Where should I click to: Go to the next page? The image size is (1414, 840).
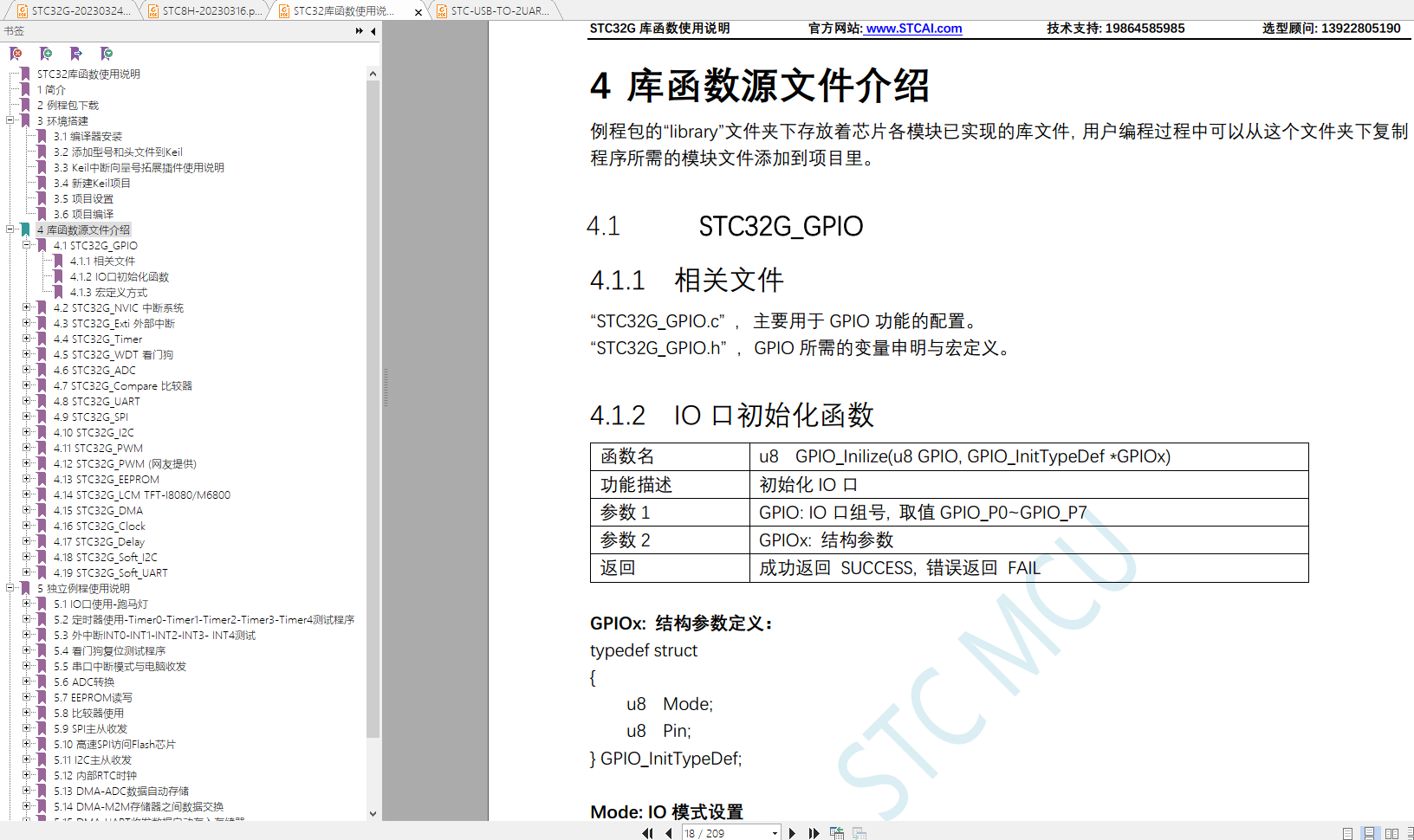pos(792,833)
